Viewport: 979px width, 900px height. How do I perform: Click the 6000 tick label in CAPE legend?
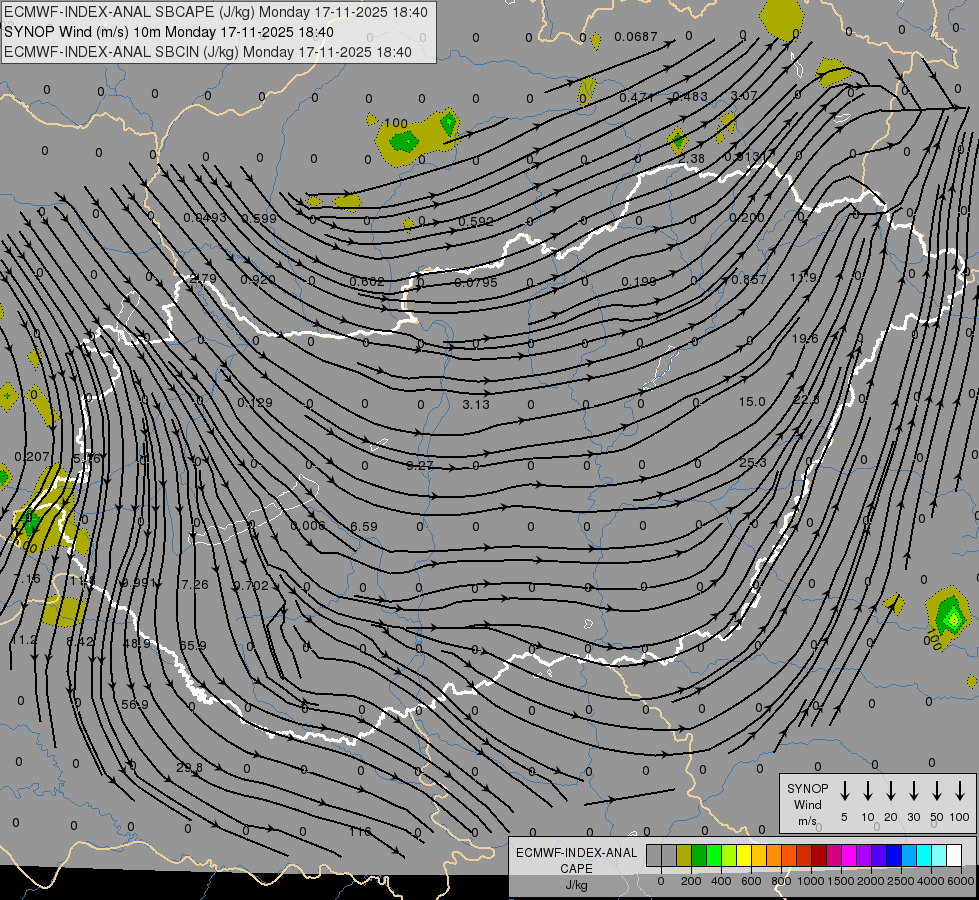961,881
